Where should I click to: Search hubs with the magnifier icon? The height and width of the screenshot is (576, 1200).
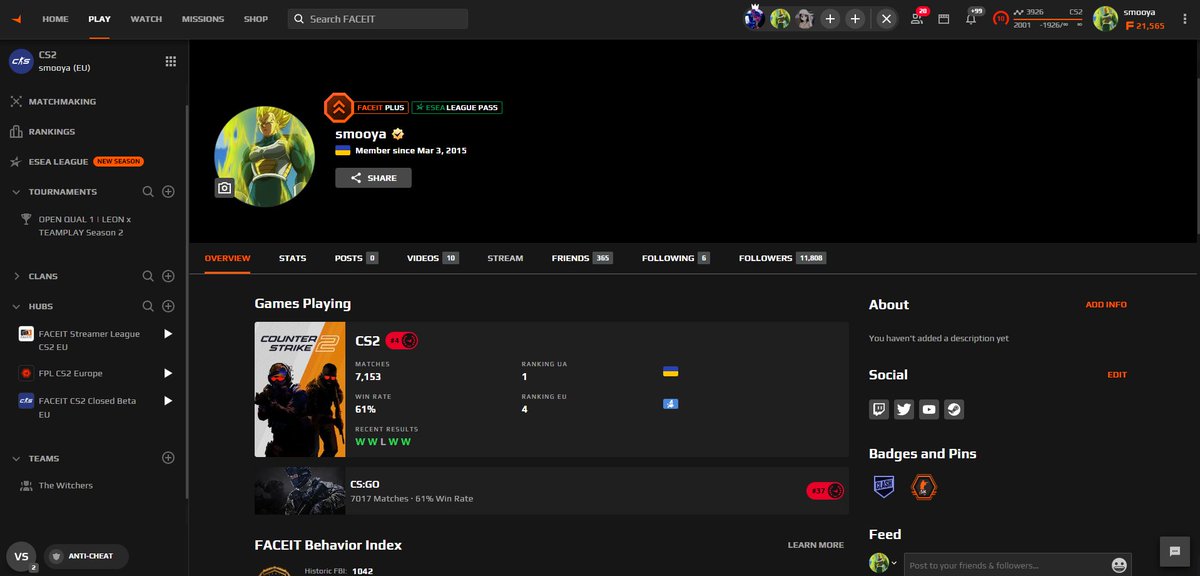[148, 306]
